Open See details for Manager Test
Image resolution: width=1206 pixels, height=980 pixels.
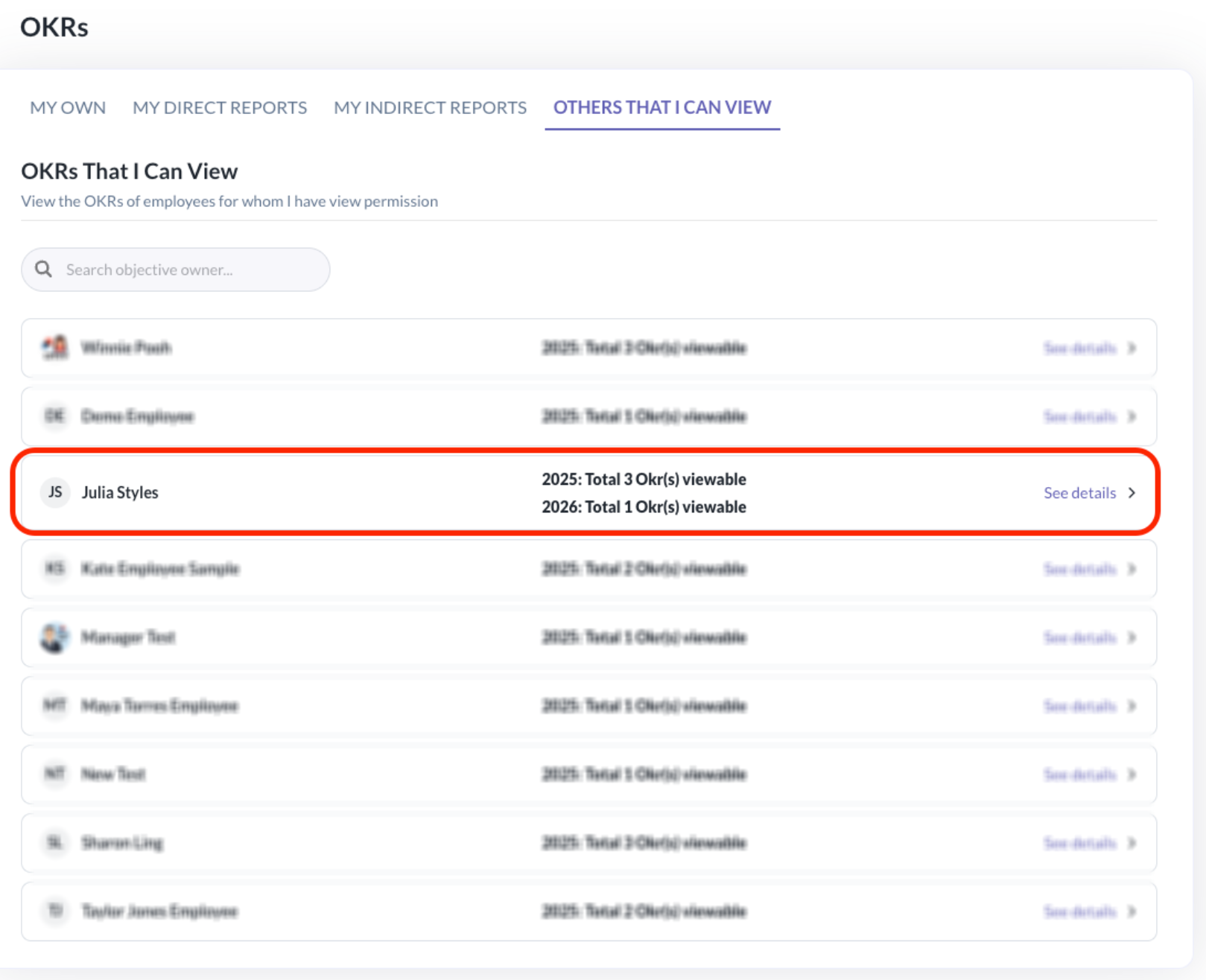(1079, 638)
